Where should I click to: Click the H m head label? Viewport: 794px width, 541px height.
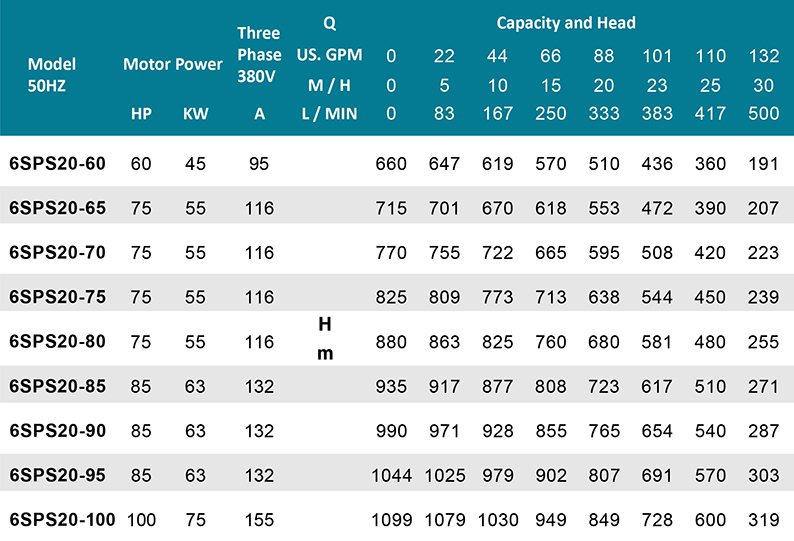tap(325, 339)
